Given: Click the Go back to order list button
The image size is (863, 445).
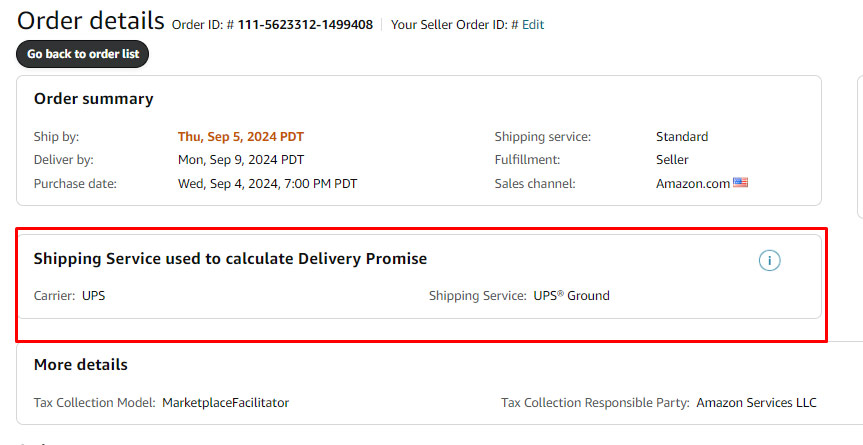Looking at the screenshot, I should [x=83, y=54].
